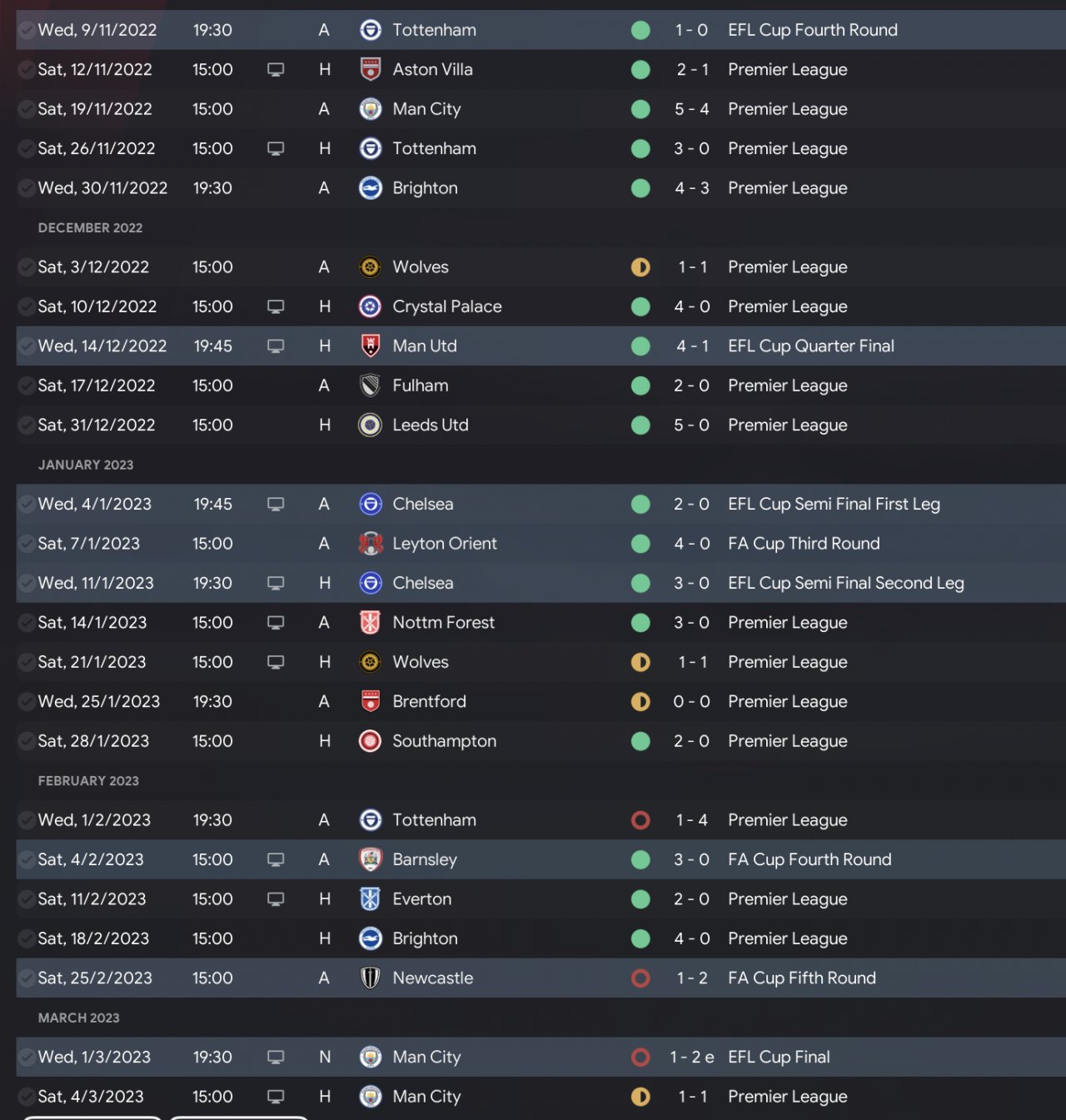
Task: Click yellow draw indicator for Brentford match
Action: [x=640, y=701]
